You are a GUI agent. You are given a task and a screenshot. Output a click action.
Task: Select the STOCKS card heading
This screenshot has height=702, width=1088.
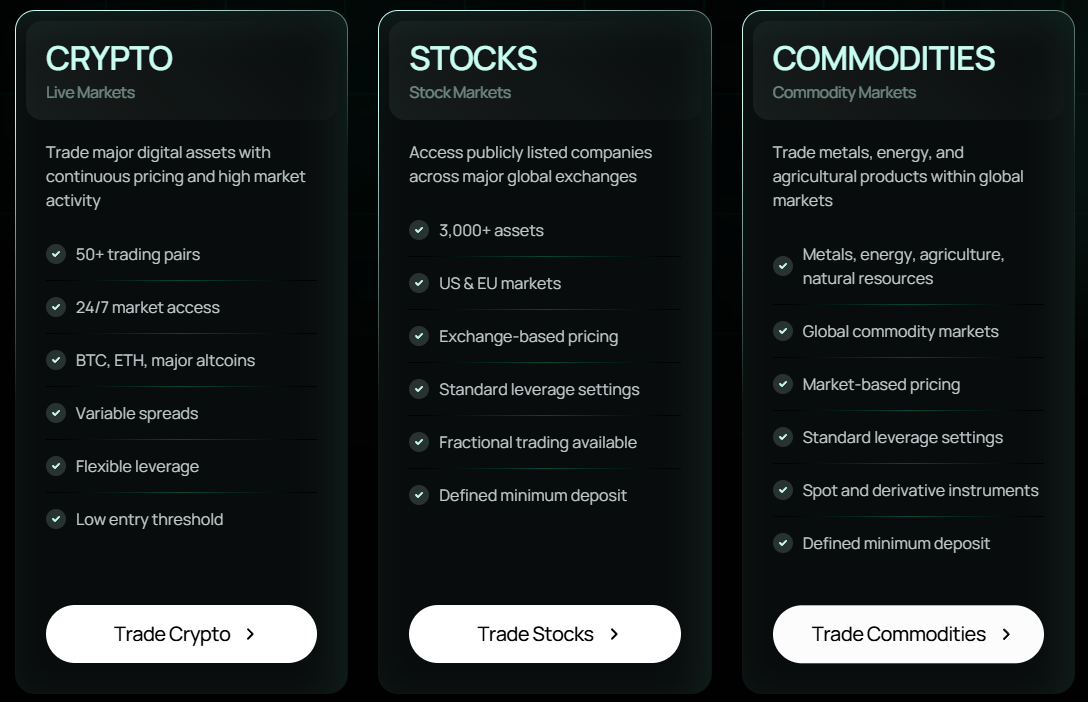(x=473, y=58)
